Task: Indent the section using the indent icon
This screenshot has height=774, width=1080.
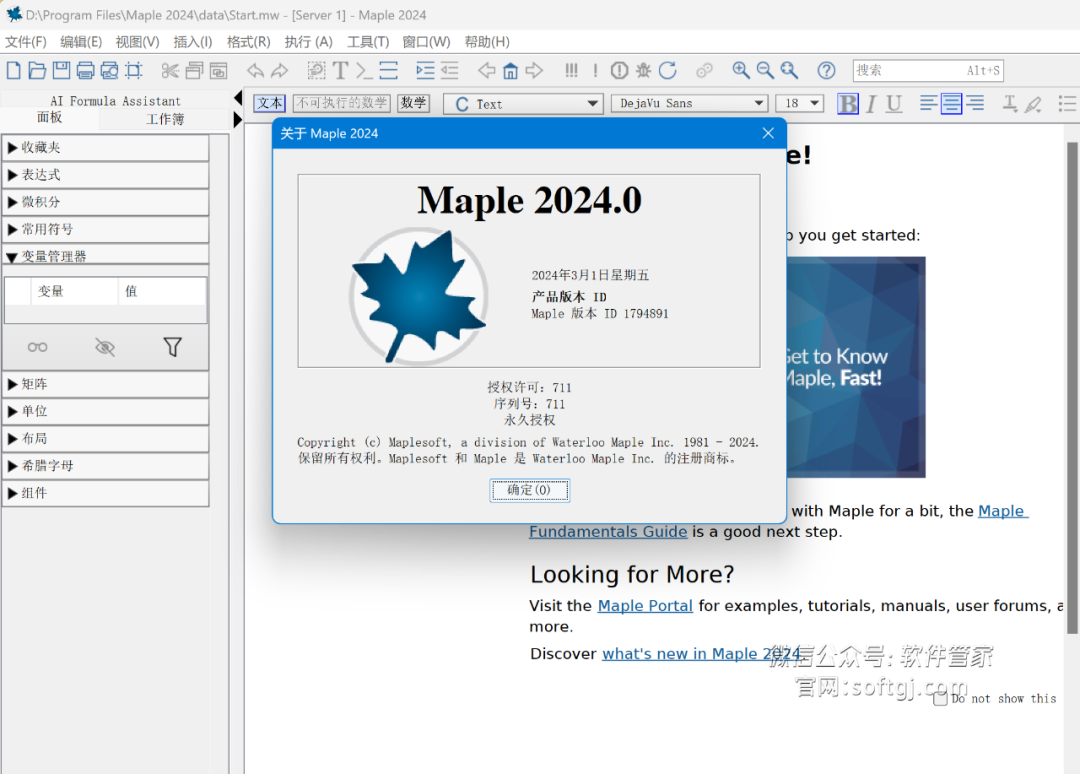Action: pyautogui.click(x=426, y=70)
